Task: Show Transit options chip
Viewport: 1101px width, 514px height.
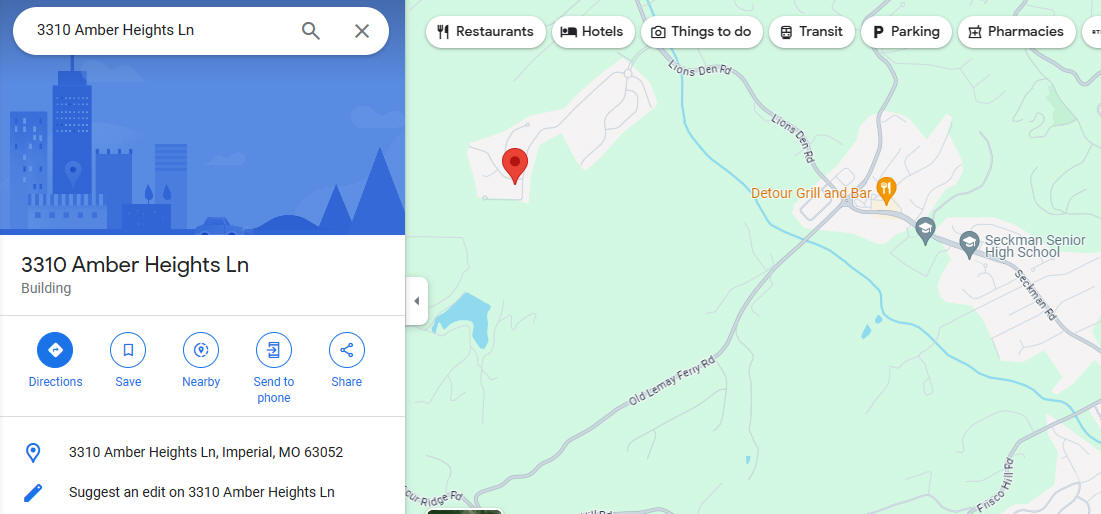Action: point(812,32)
